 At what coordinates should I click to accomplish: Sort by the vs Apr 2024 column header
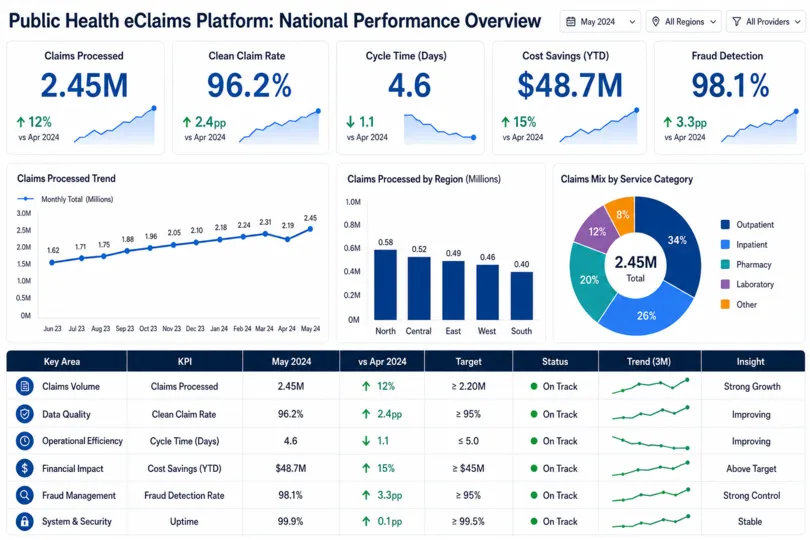(382, 361)
